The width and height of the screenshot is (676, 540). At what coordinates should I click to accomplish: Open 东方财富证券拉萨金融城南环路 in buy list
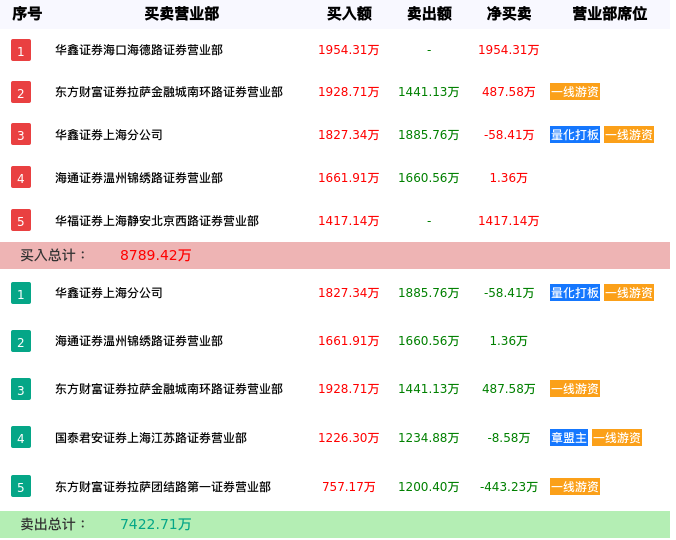coord(169,92)
